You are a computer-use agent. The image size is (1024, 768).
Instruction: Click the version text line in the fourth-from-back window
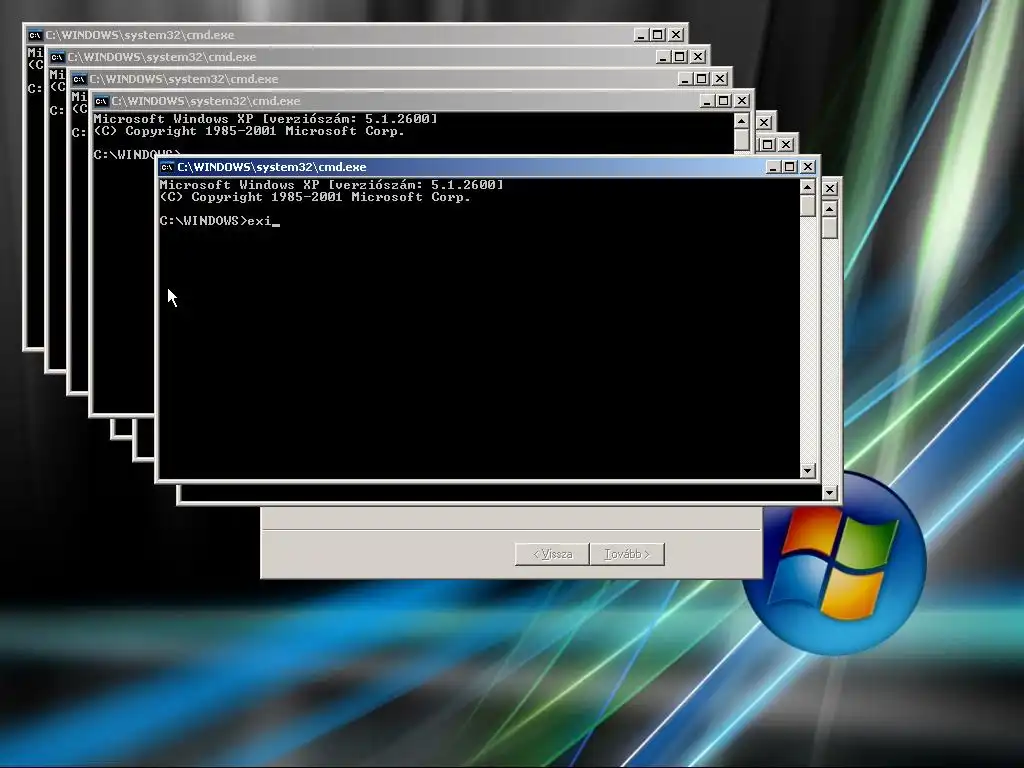(265, 119)
